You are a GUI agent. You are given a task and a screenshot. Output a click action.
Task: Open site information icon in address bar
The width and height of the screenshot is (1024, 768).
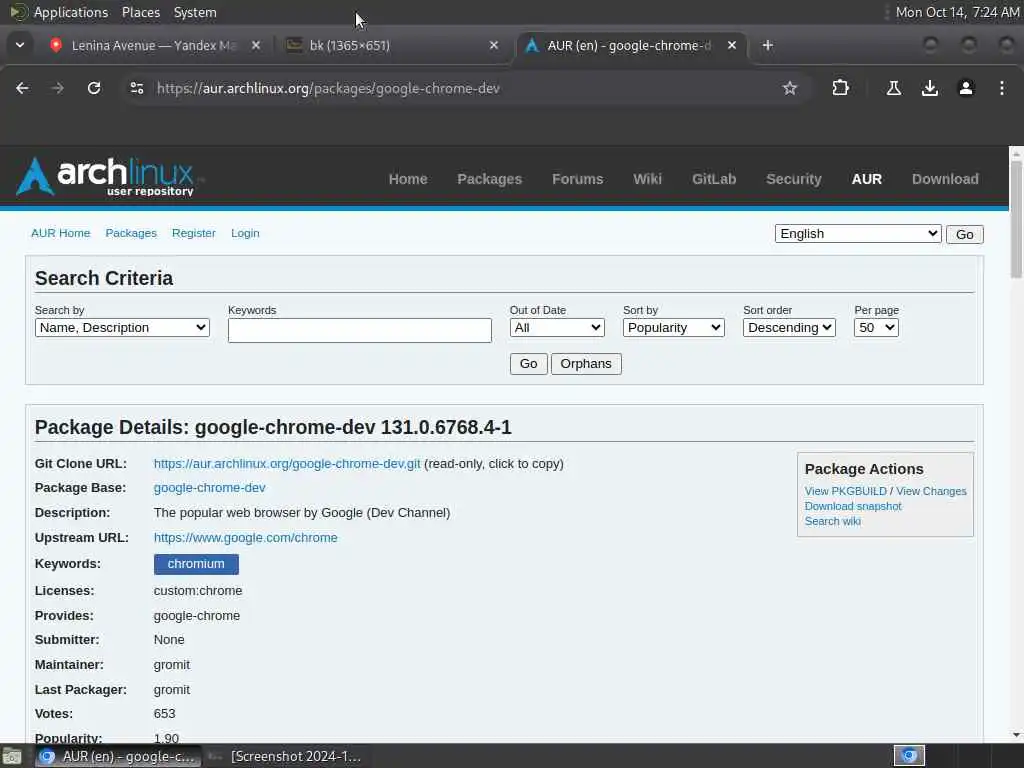point(136,88)
